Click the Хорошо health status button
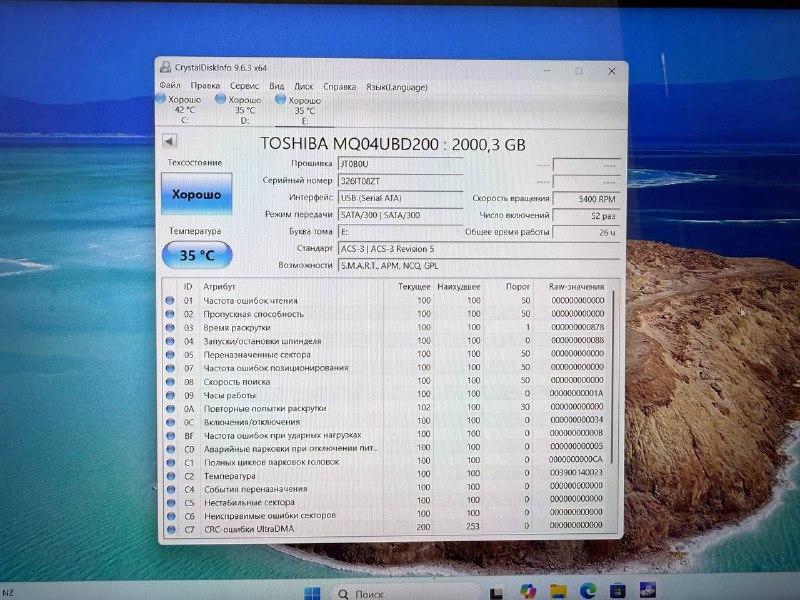Viewport: 800px width, 600px height. tap(196, 195)
